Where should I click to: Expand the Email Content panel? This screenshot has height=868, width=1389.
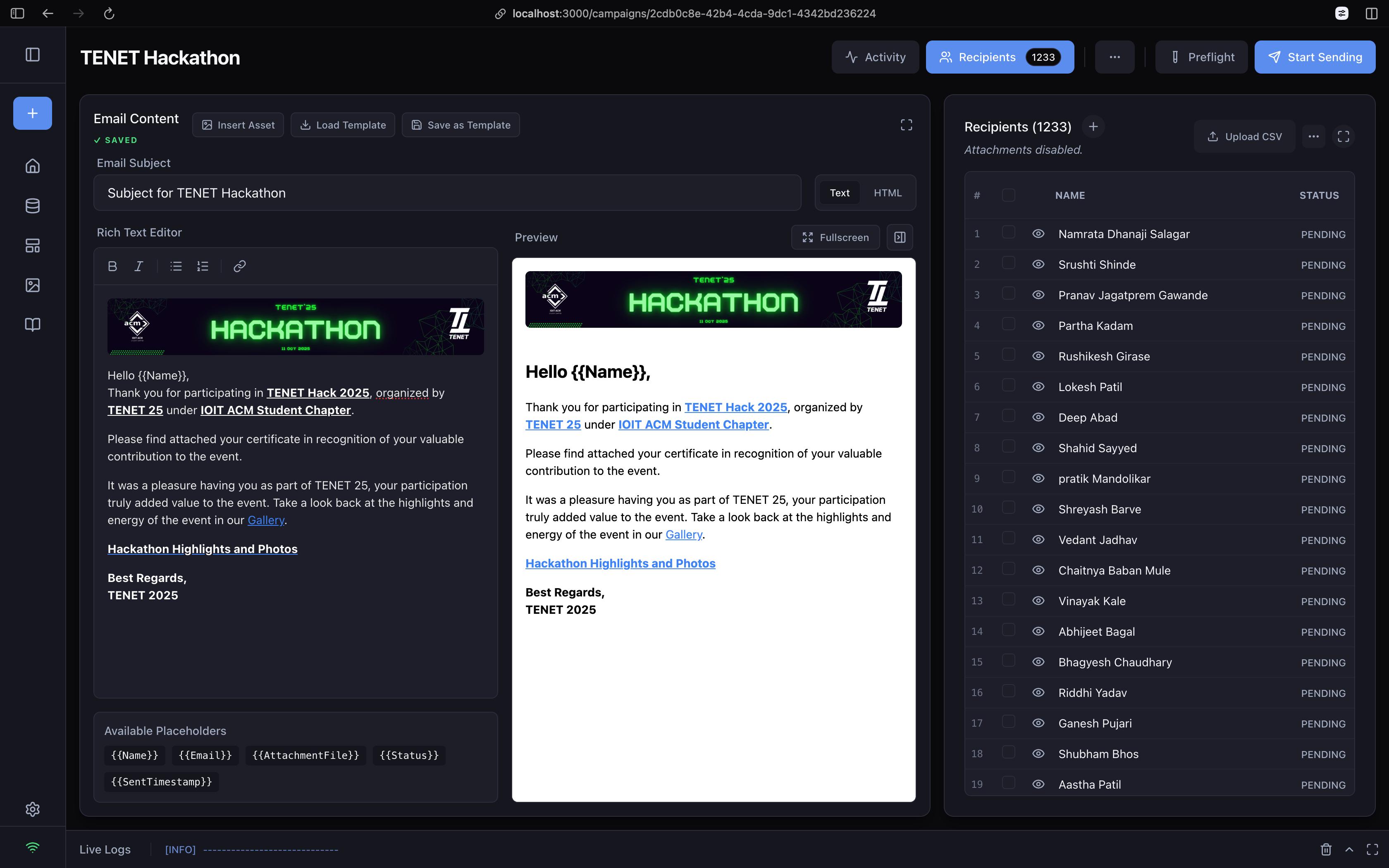[906, 125]
